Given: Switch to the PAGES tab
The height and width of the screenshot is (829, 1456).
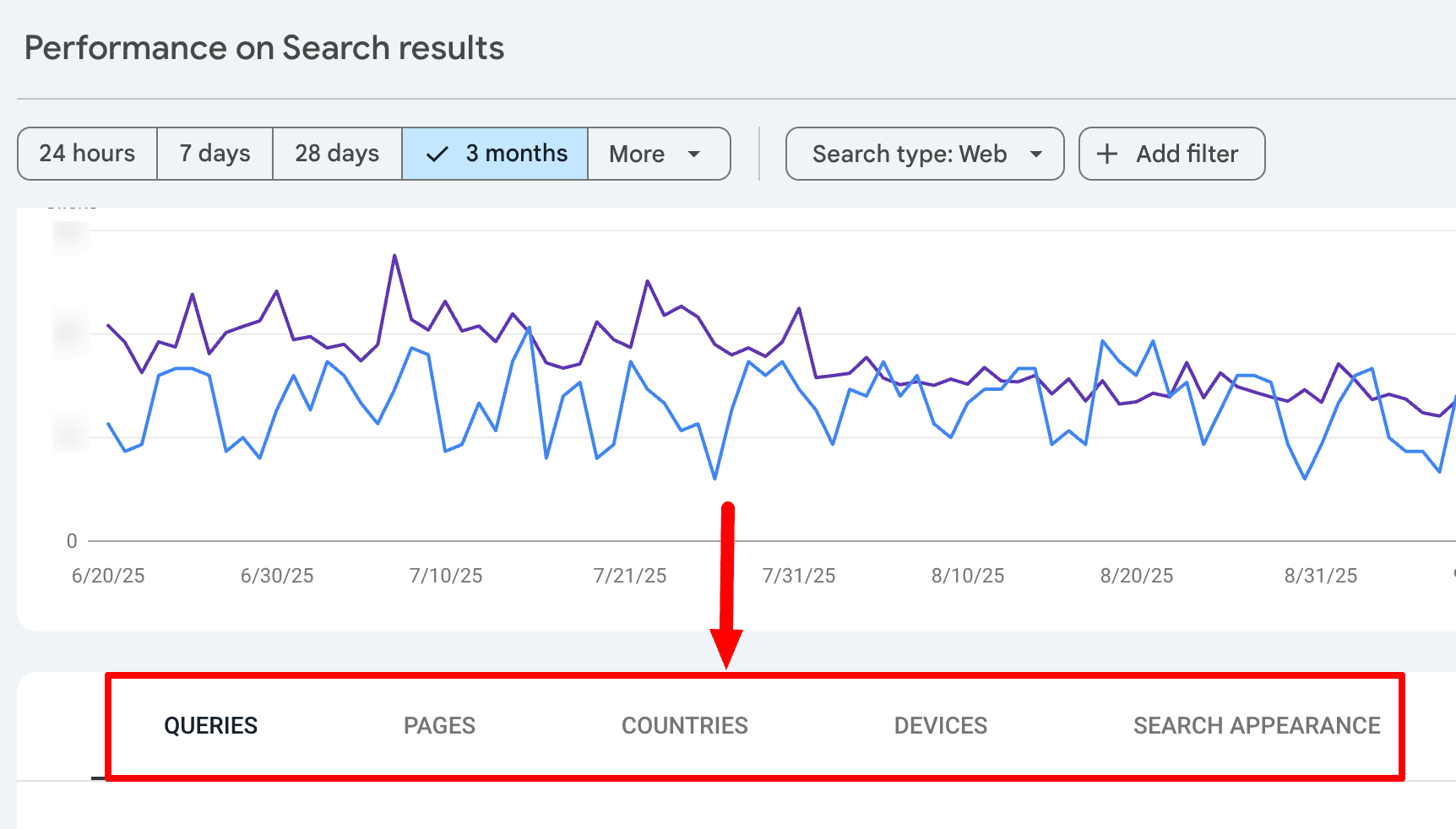Looking at the screenshot, I should (439, 725).
